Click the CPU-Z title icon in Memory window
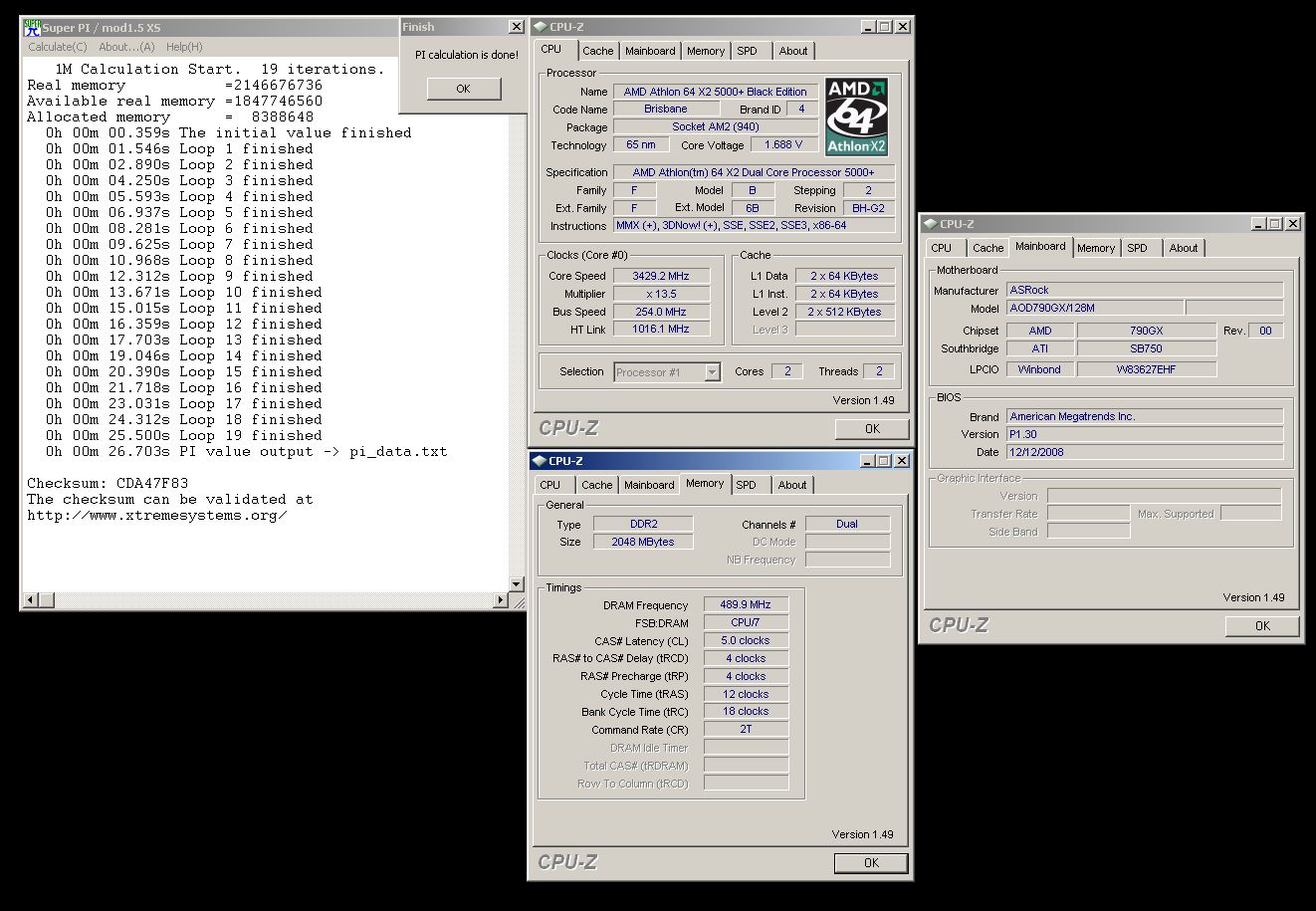The image size is (1316, 911). point(539,461)
